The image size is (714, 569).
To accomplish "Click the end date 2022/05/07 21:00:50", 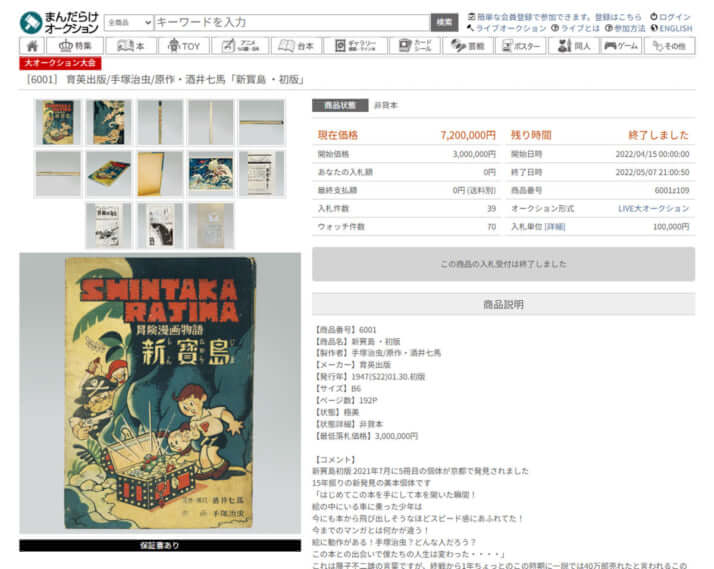I will tap(652, 173).
